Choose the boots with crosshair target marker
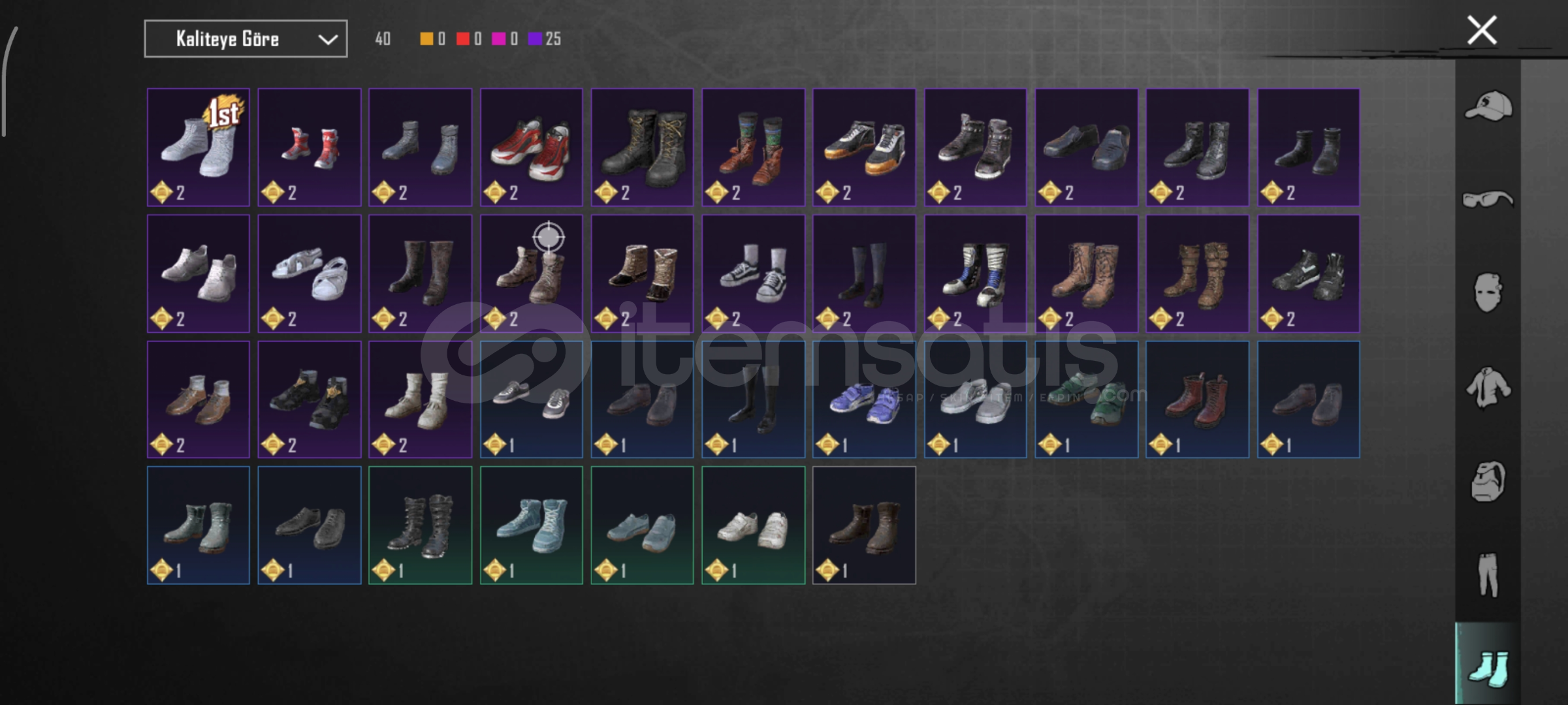Screen dimensions: 1568x705 tap(531, 274)
